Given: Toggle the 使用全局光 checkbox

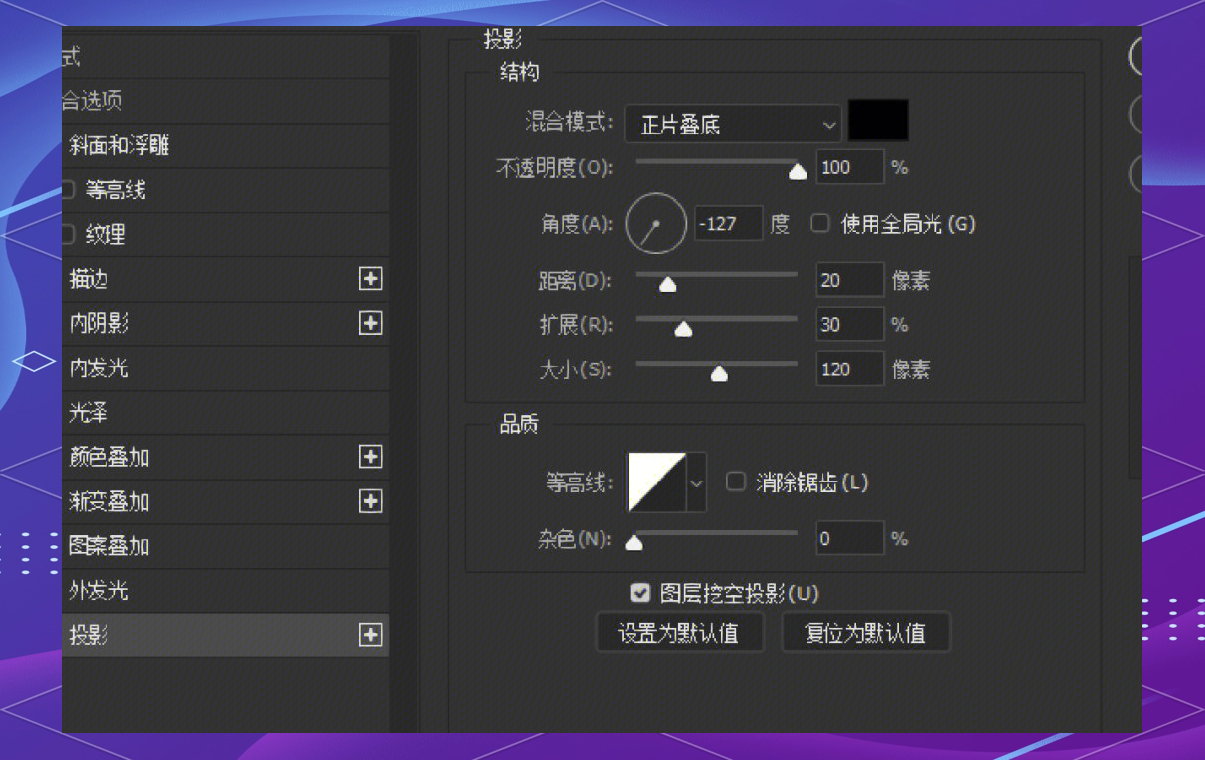Looking at the screenshot, I should point(820,224).
